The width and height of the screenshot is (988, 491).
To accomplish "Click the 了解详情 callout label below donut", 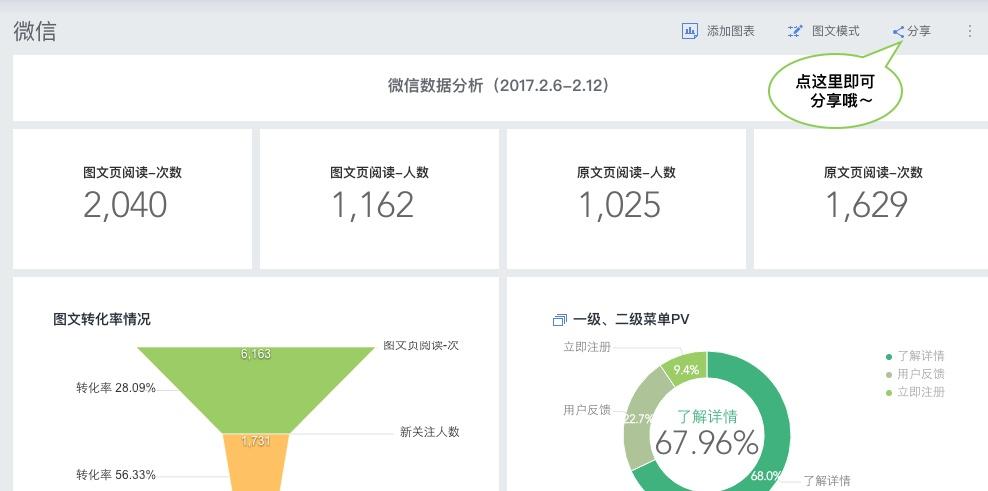I will [x=827, y=480].
